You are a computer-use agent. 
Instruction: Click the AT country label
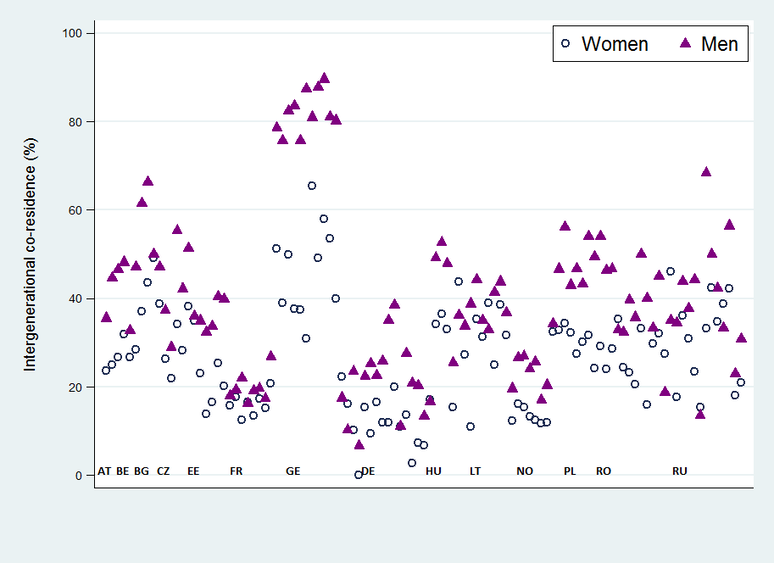click(104, 471)
